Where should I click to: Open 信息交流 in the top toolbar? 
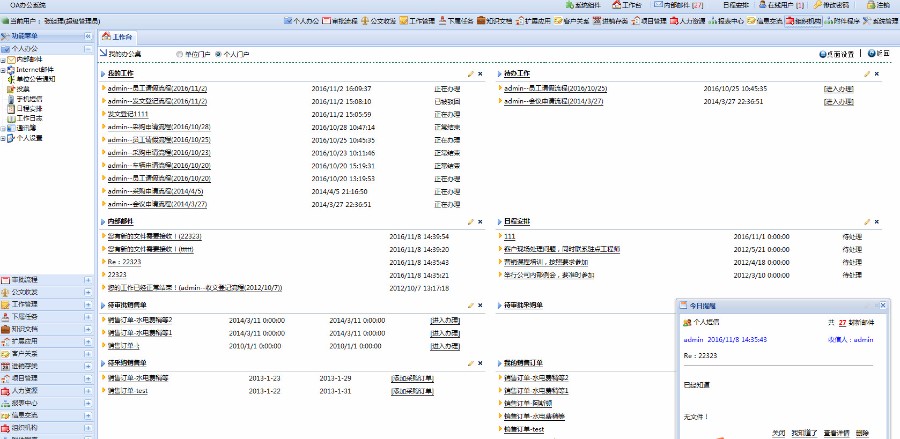click(765, 21)
